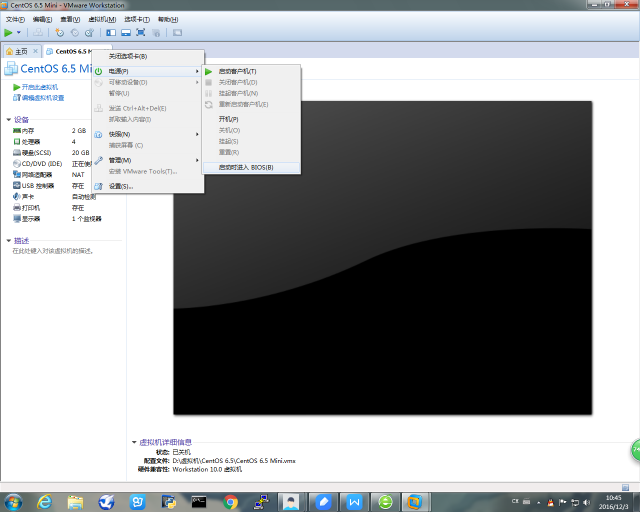
Task: Click the CentOS 6.5 Mini heading icon
Action: [x=11, y=69]
